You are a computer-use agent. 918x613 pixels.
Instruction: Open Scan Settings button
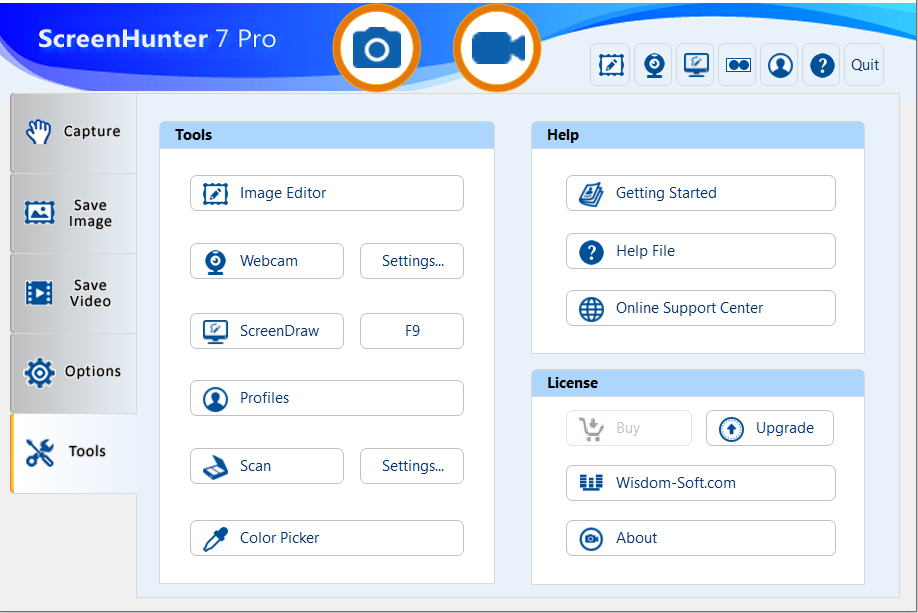412,466
